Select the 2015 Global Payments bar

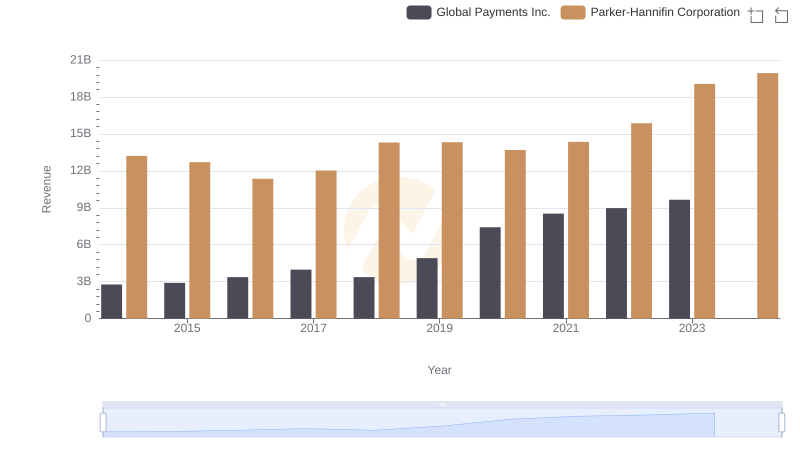click(x=174, y=300)
